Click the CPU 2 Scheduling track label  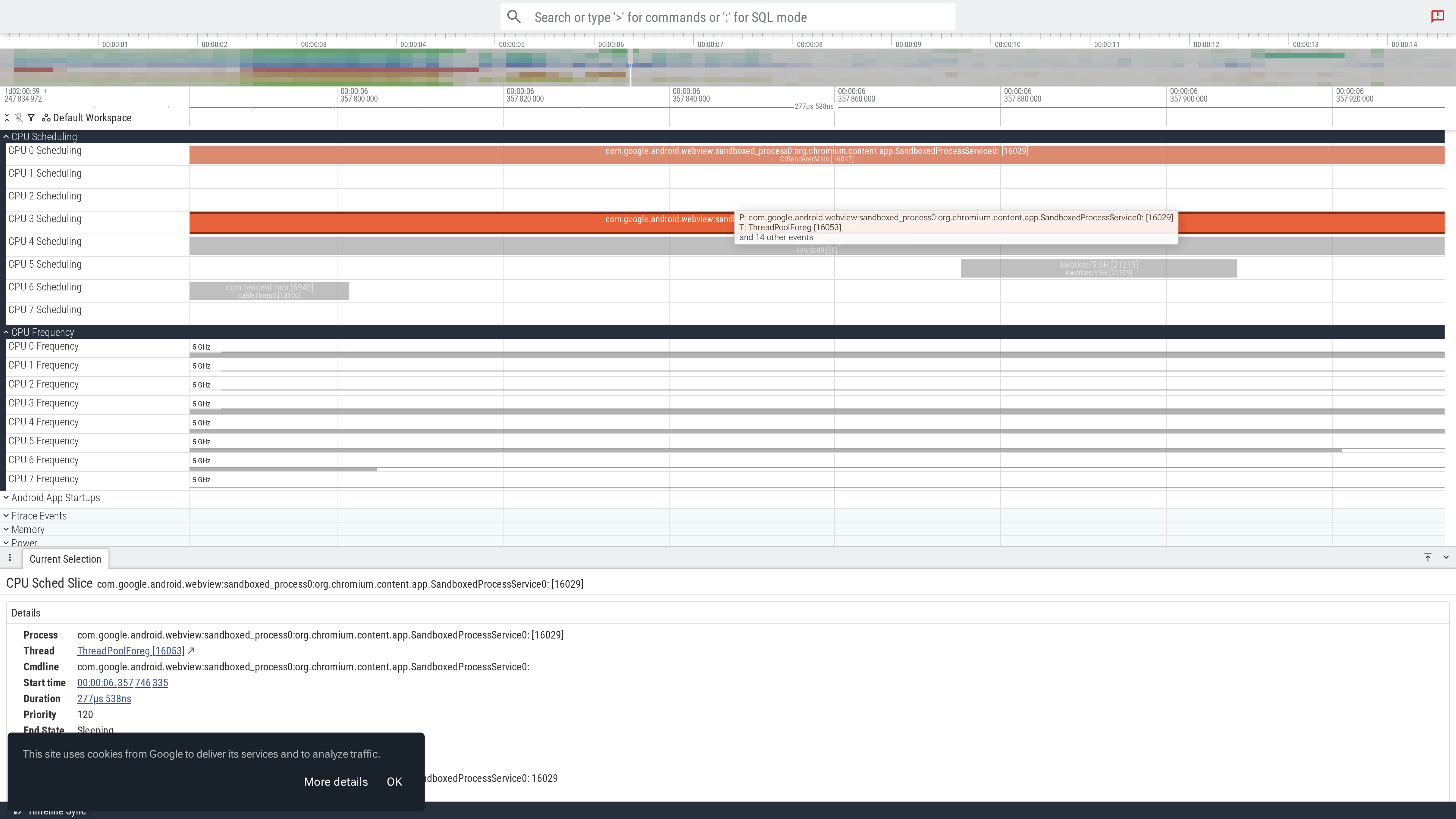click(45, 196)
